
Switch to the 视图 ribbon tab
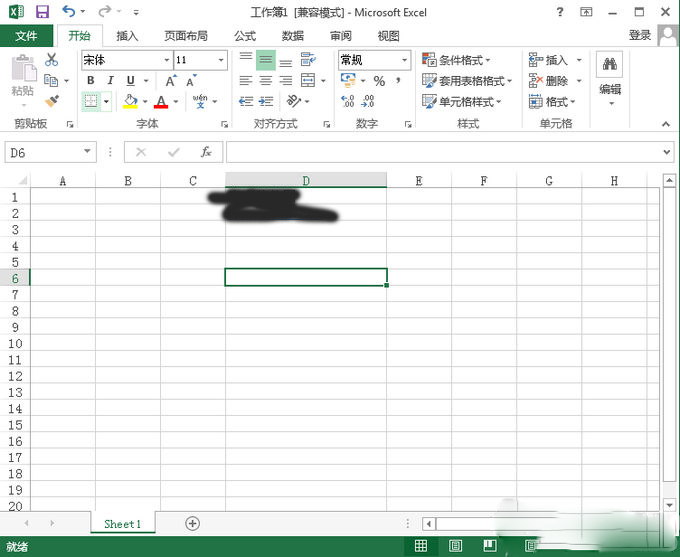click(388, 36)
